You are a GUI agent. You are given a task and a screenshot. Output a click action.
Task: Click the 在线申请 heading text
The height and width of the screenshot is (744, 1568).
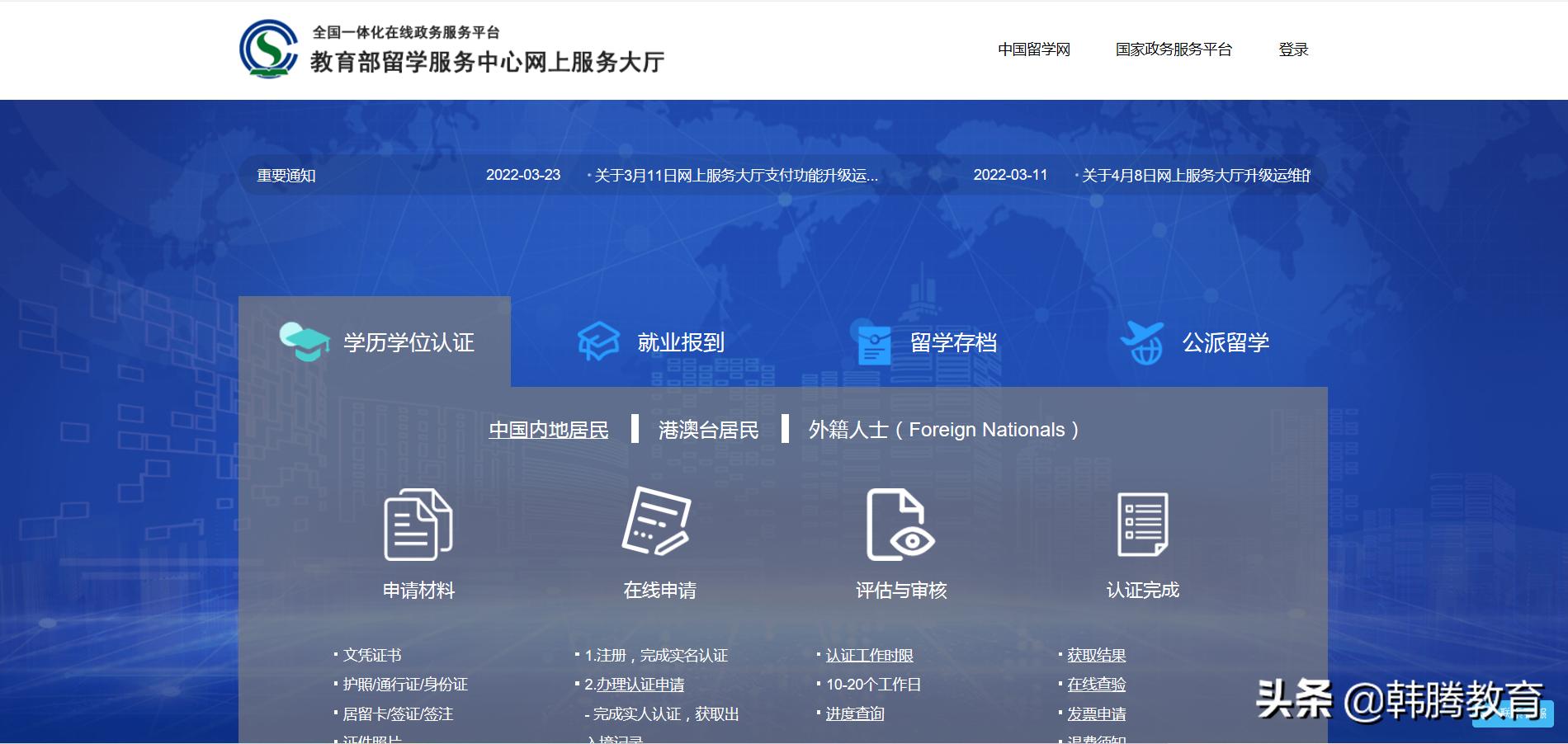coord(659,591)
